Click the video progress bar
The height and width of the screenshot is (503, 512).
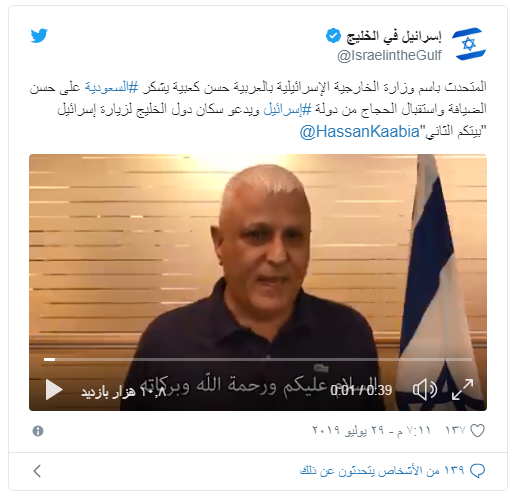(x=258, y=359)
